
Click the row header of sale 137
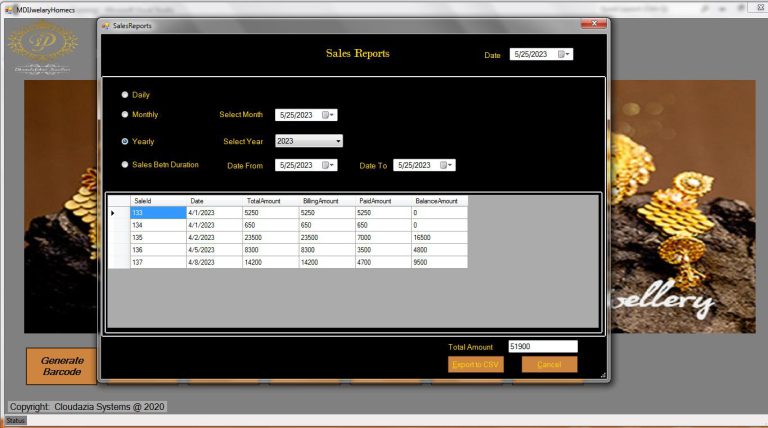[x=119, y=262]
